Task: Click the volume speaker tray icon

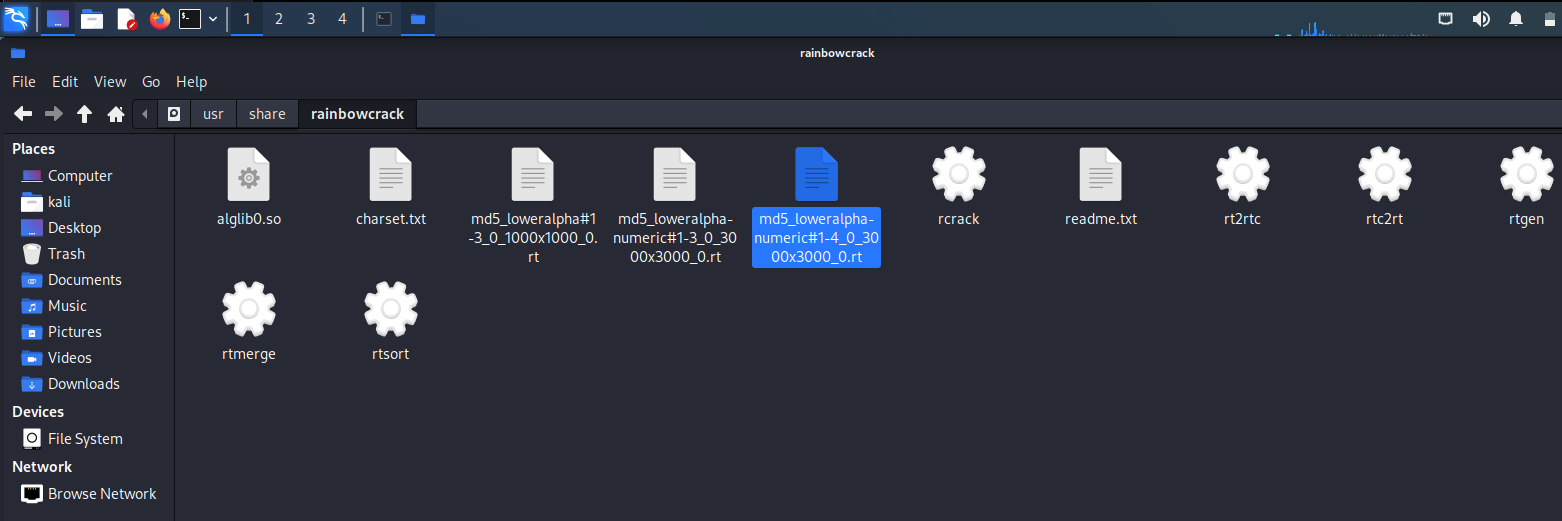Action: point(1481,19)
